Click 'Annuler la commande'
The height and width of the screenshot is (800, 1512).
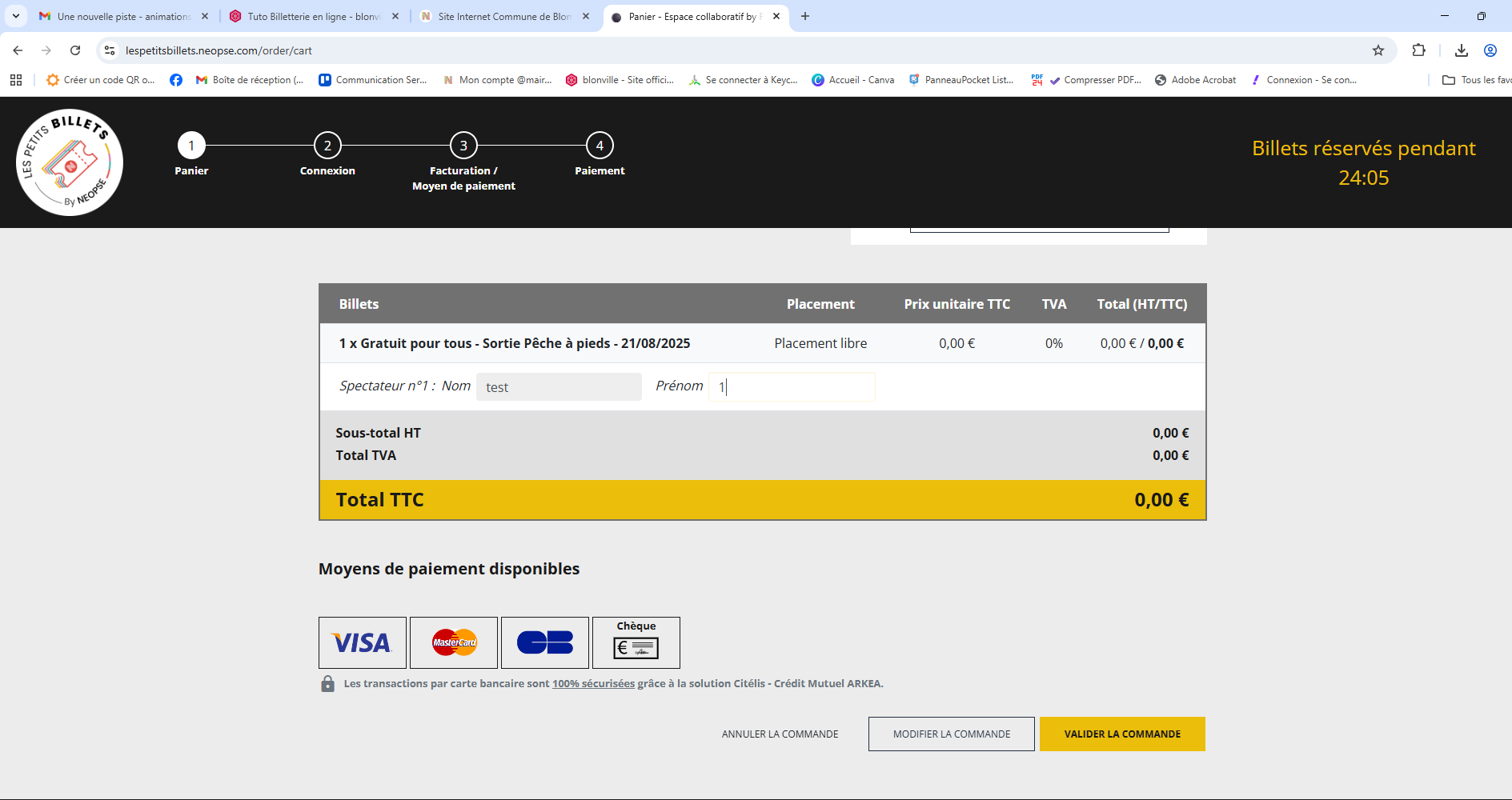click(780, 734)
